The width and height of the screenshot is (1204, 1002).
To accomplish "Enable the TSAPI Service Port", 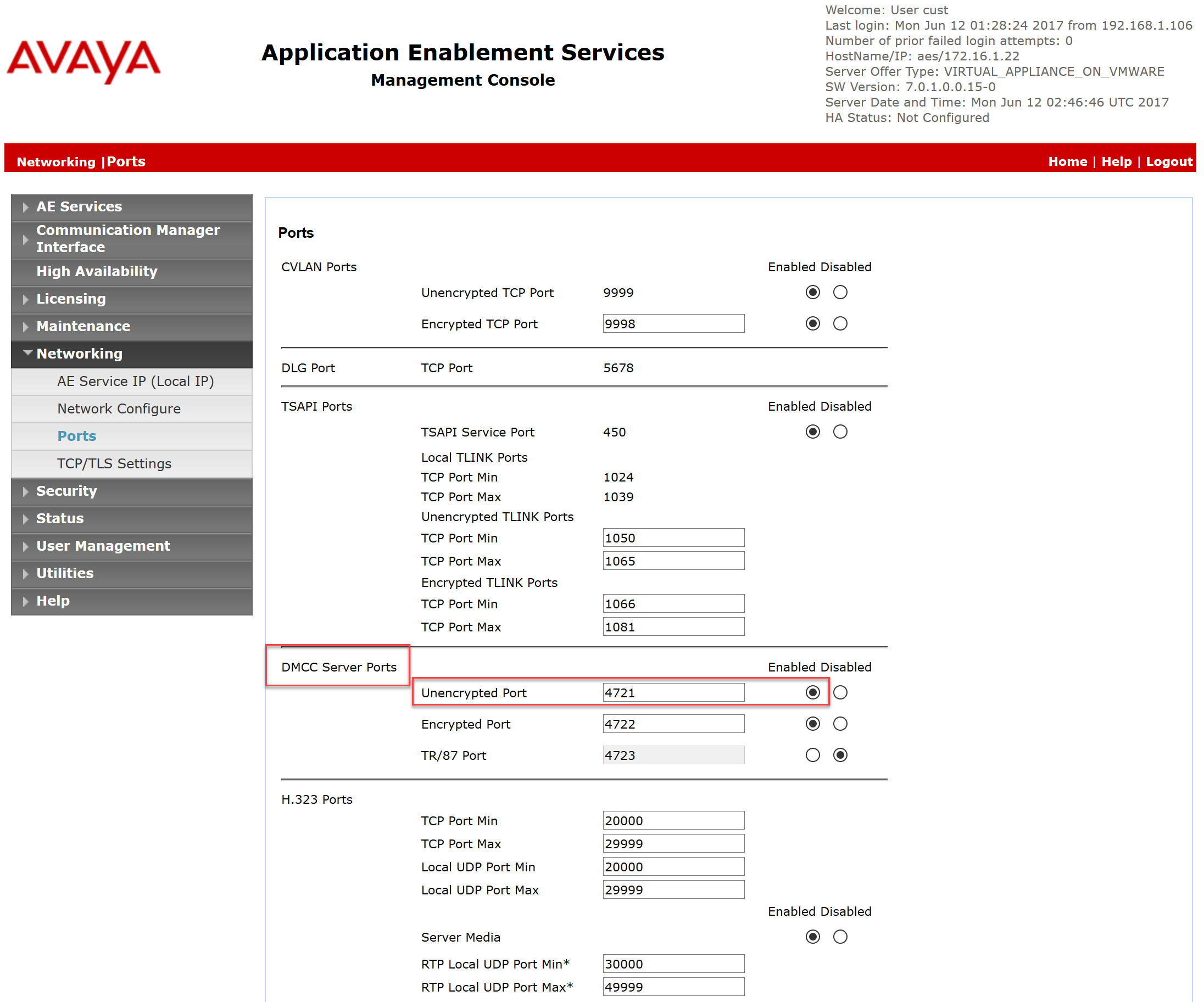I will (x=813, y=432).
